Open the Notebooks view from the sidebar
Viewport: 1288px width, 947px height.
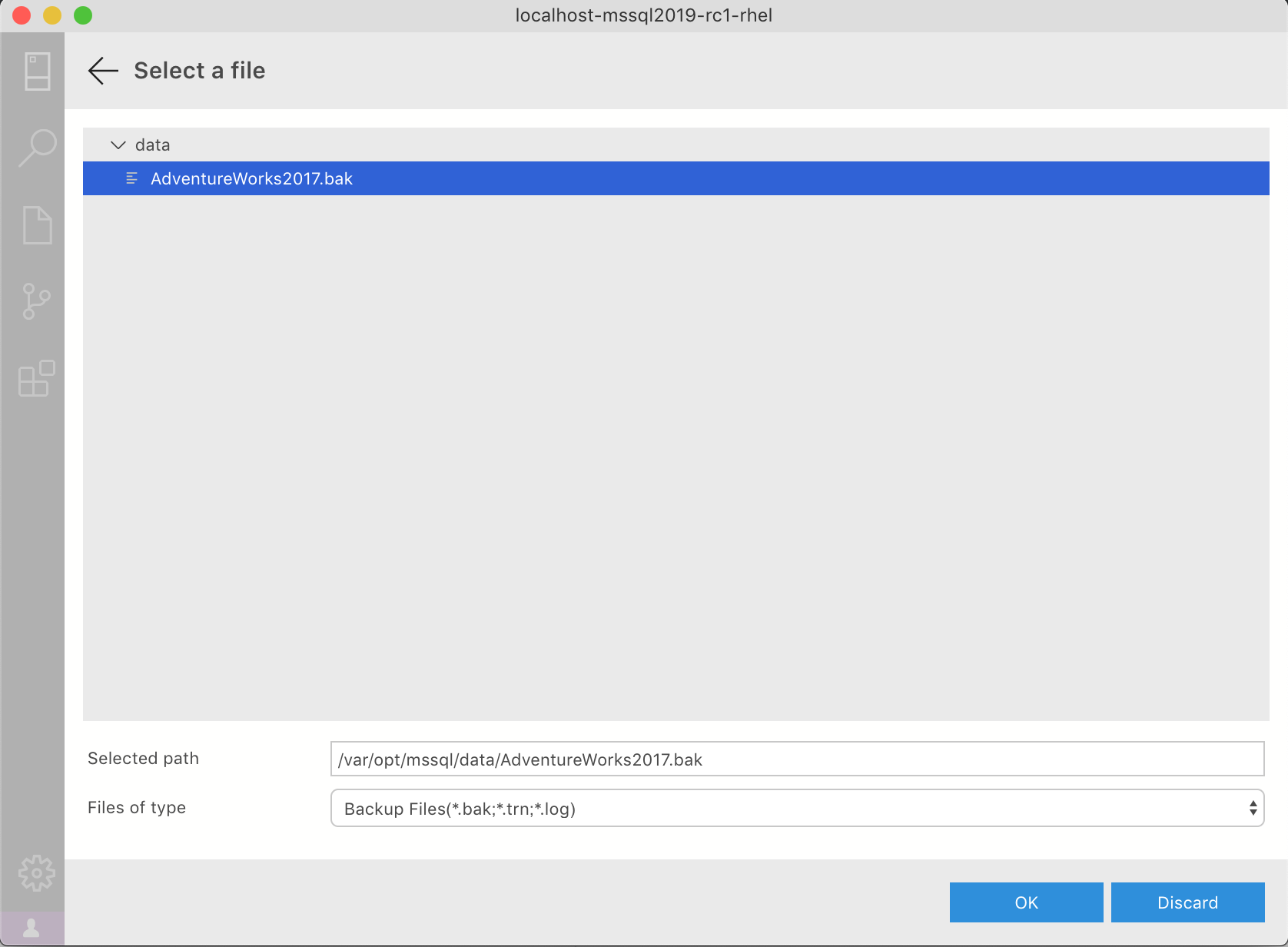[x=36, y=224]
